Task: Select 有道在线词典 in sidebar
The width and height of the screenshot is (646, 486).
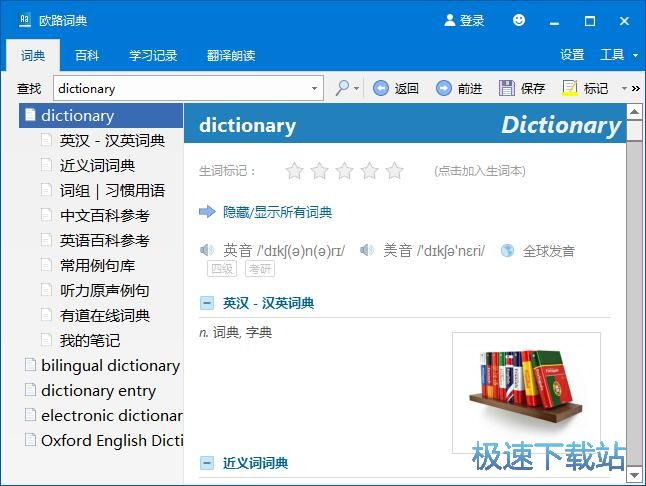Action: [x=105, y=315]
